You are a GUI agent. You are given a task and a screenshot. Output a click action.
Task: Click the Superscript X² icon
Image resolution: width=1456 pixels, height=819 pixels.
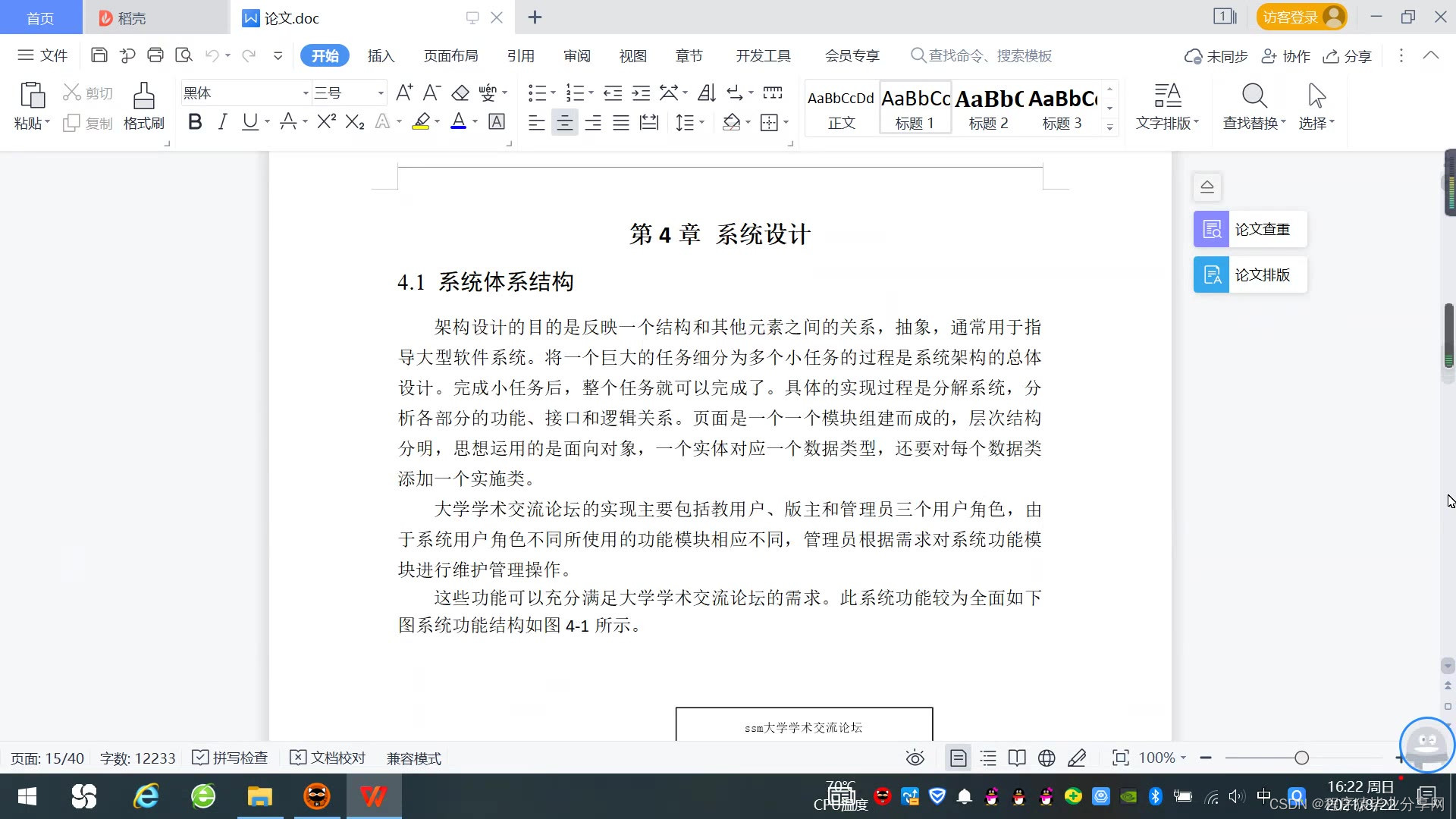pyautogui.click(x=326, y=121)
